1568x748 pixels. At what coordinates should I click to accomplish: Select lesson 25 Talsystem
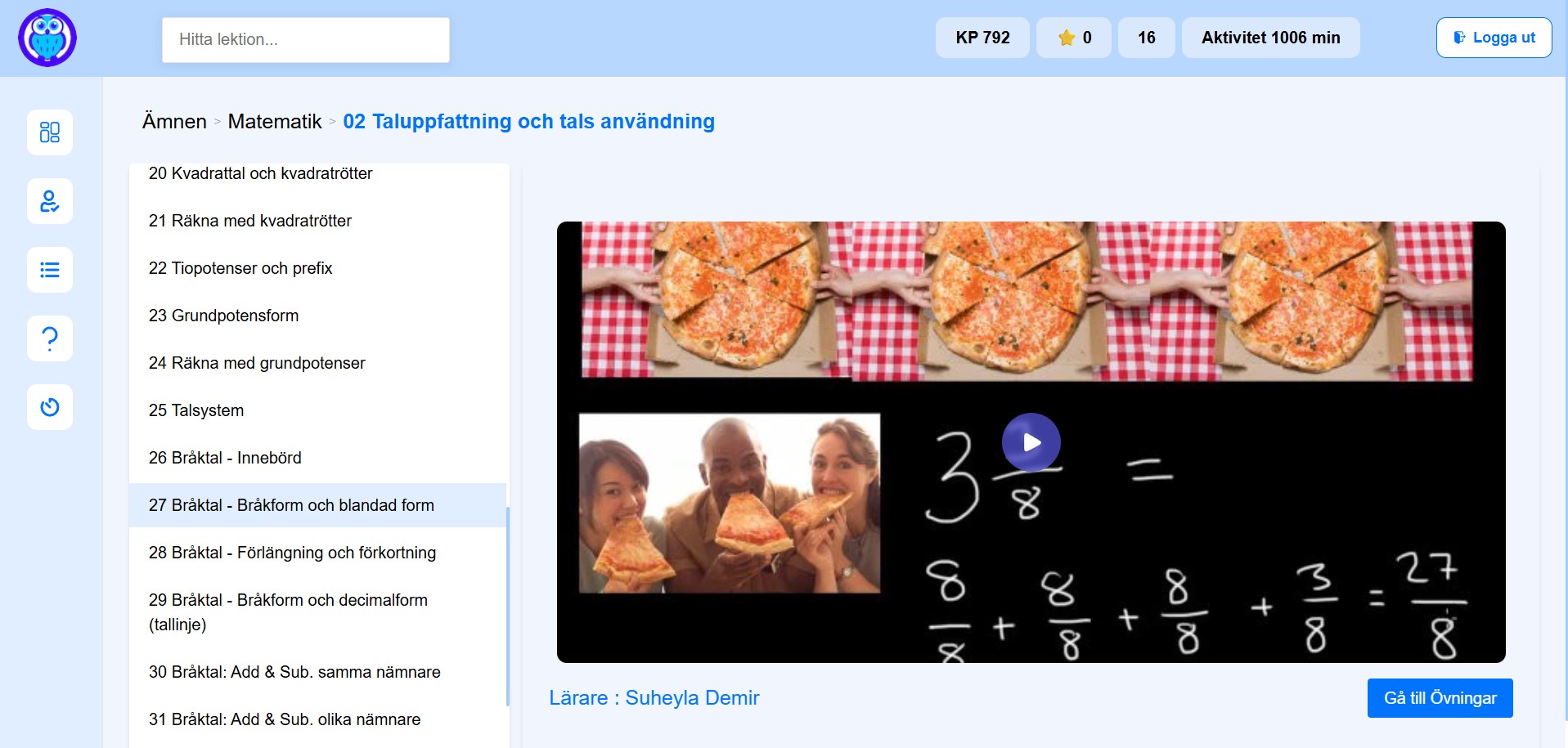pos(196,410)
